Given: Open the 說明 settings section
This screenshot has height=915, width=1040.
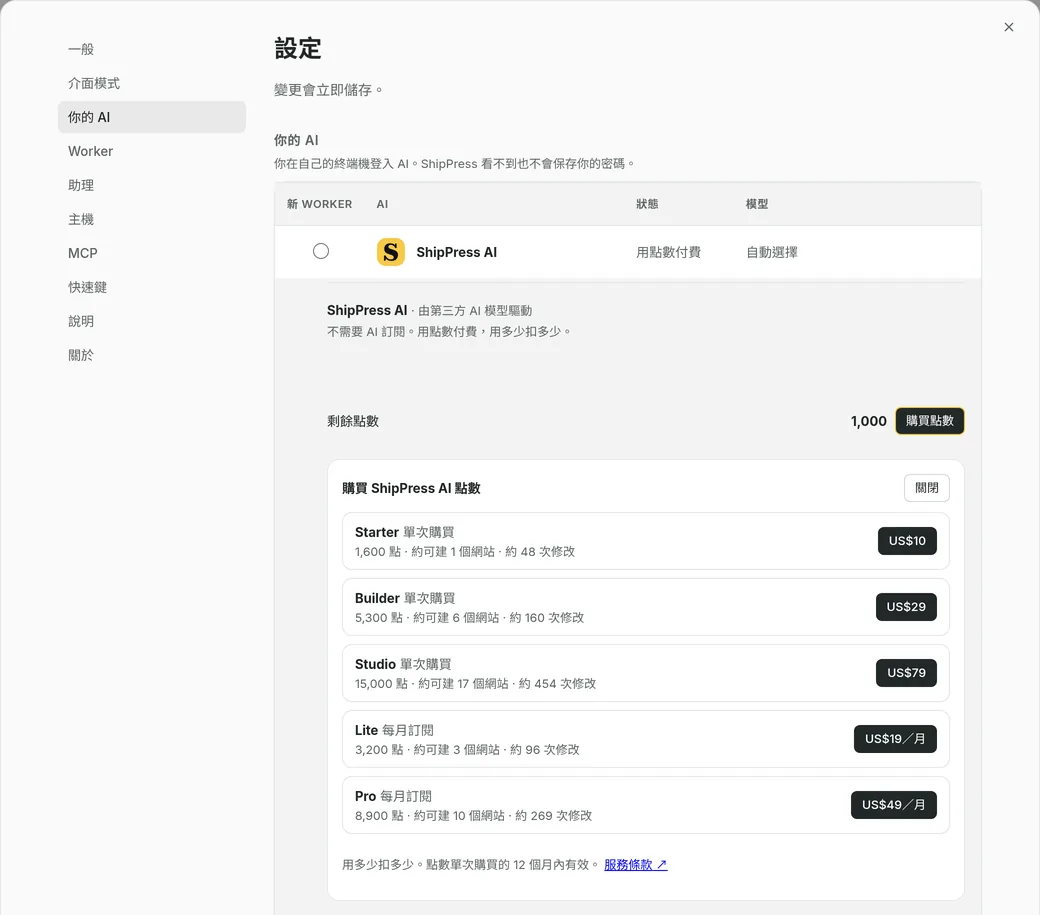Looking at the screenshot, I should [151, 322].
